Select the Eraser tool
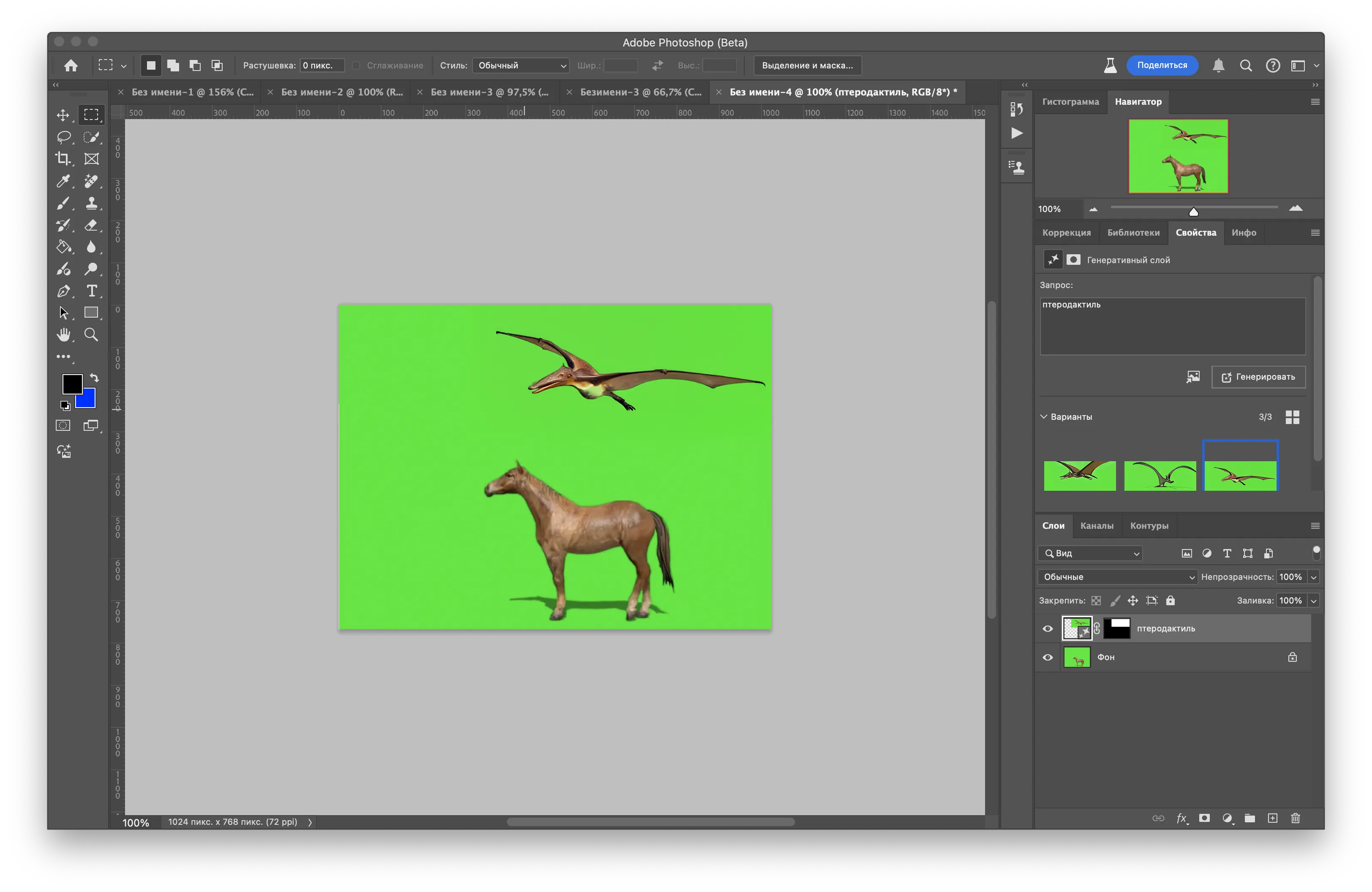Screen dimensions: 1372x892 point(91,225)
